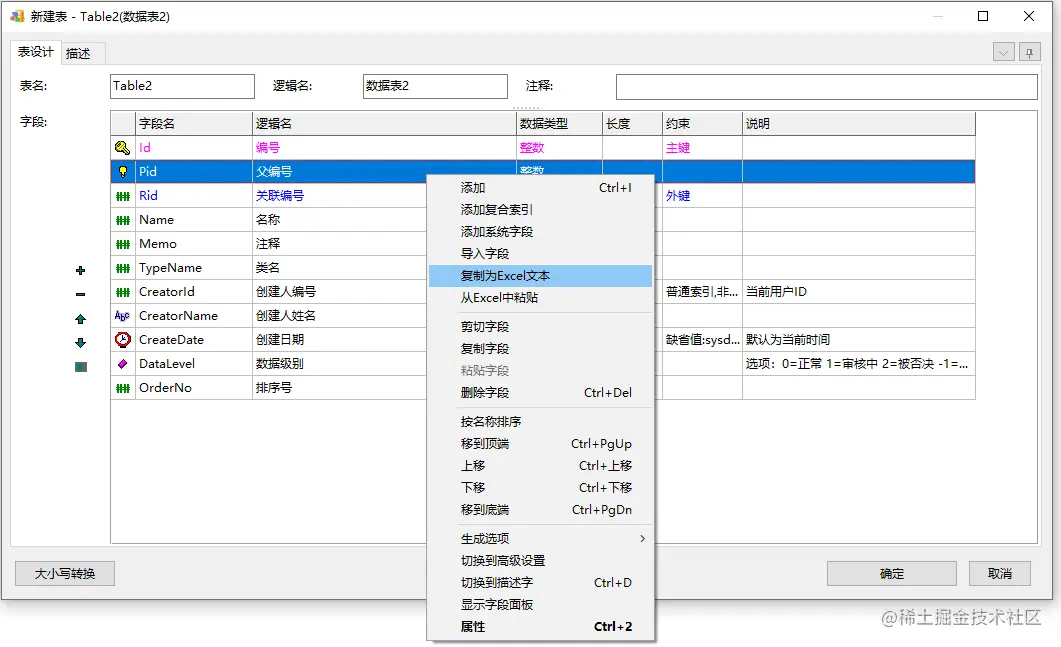
Task: Click the 长度 column header
Action: (x=632, y=124)
